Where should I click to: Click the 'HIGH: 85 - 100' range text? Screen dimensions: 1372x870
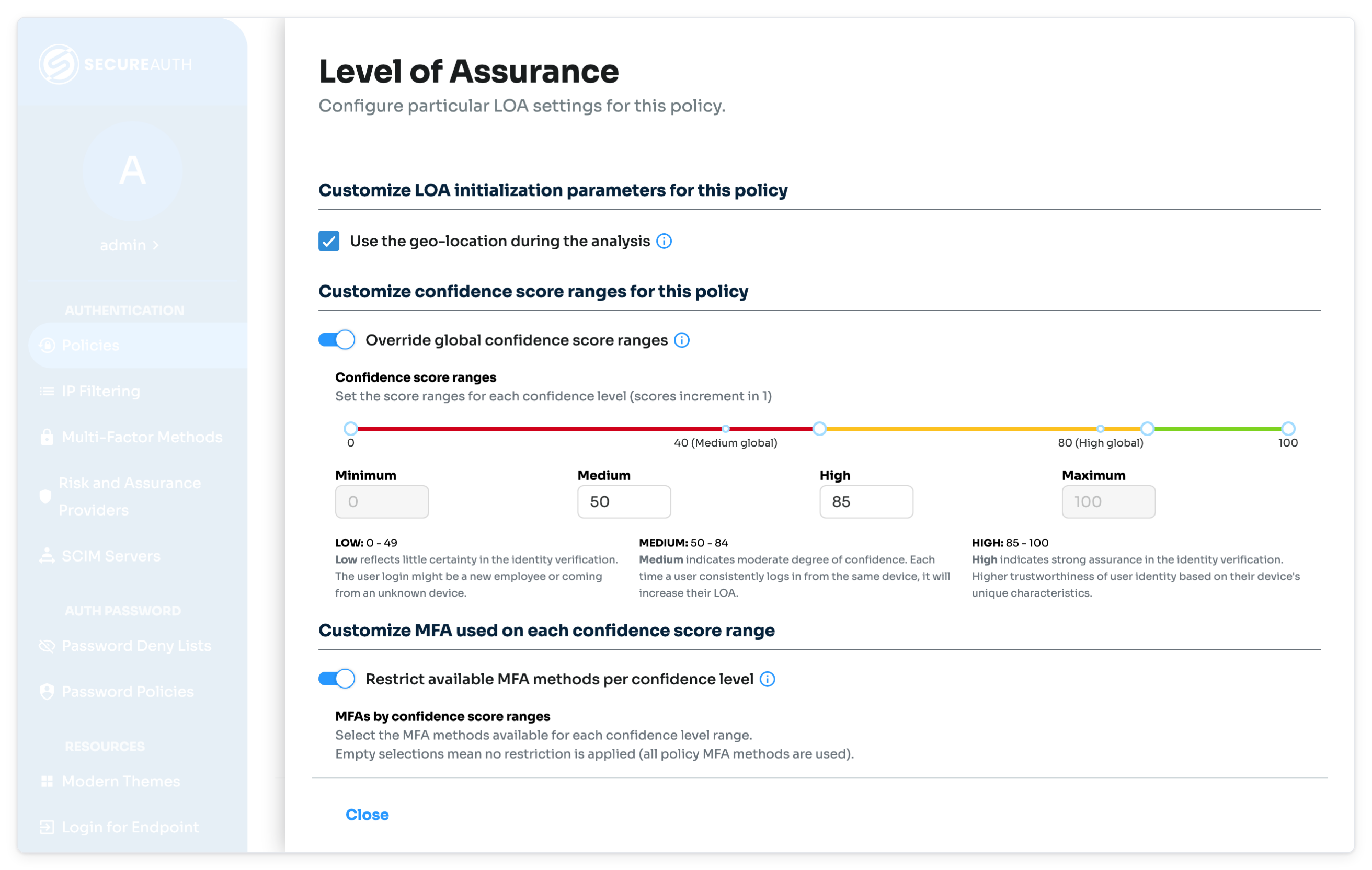[1010, 543]
